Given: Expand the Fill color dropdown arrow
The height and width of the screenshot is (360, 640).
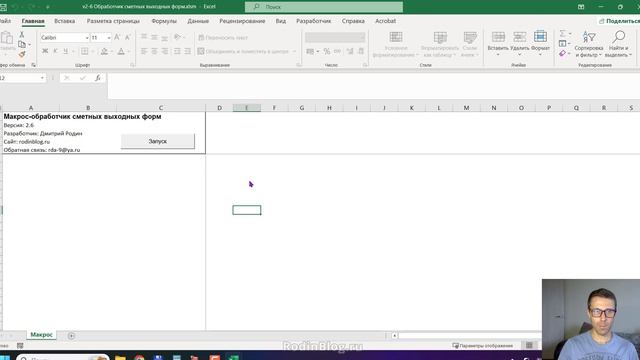Looking at the screenshot, I should pos(112,51).
